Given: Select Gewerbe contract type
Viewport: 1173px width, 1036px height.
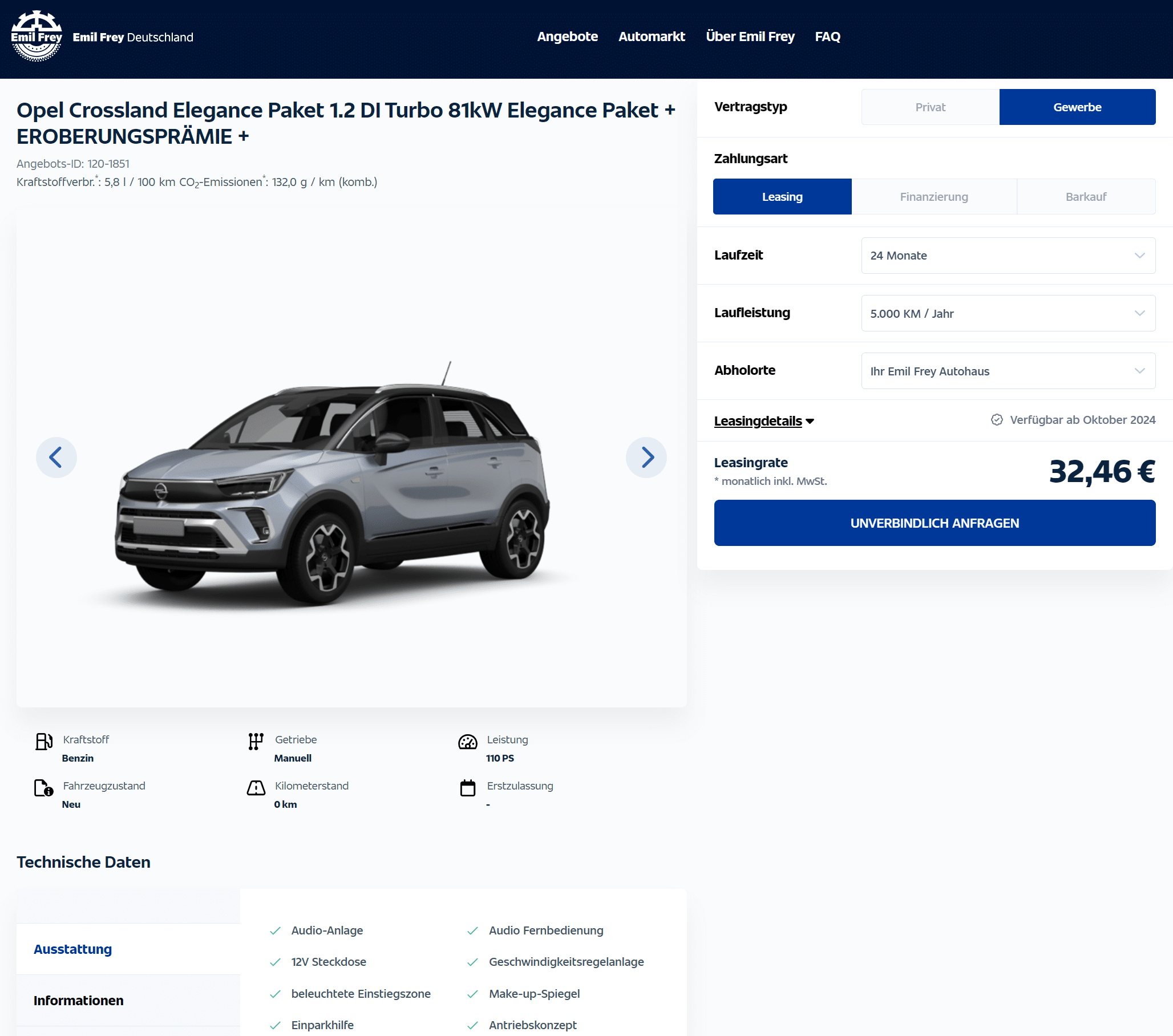Looking at the screenshot, I should tap(1077, 107).
